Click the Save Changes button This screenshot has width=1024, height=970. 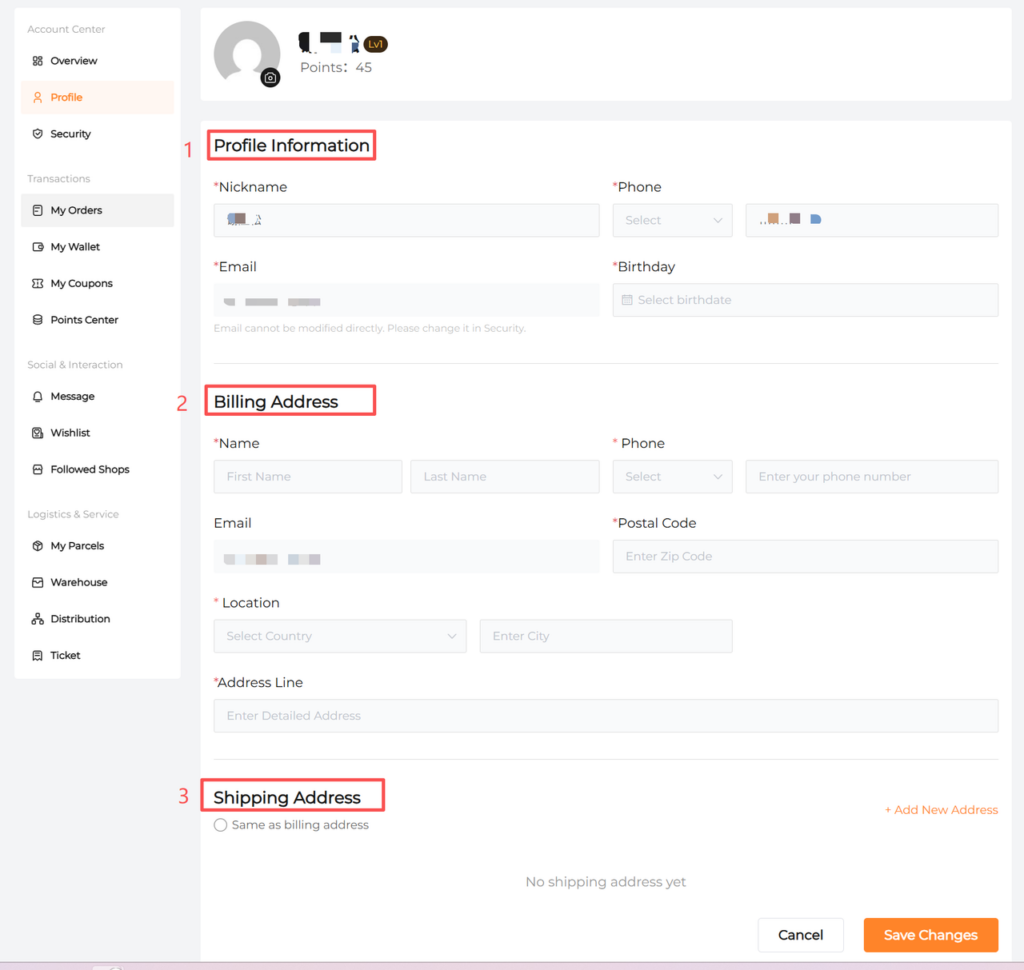pos(930,935)
